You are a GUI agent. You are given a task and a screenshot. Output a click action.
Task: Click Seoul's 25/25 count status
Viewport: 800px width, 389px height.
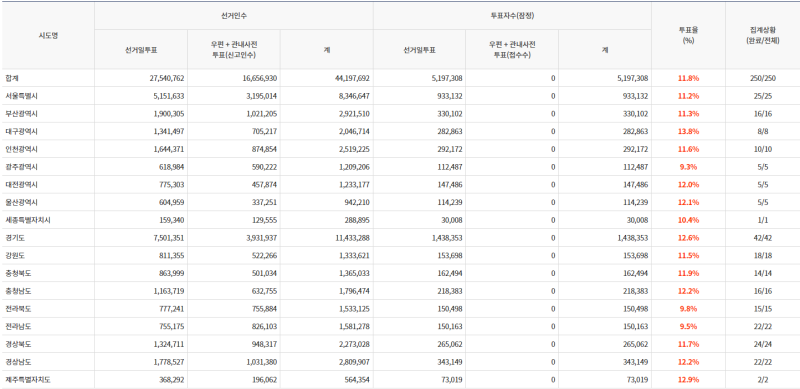pyautogui.click(x=762, y=96)
